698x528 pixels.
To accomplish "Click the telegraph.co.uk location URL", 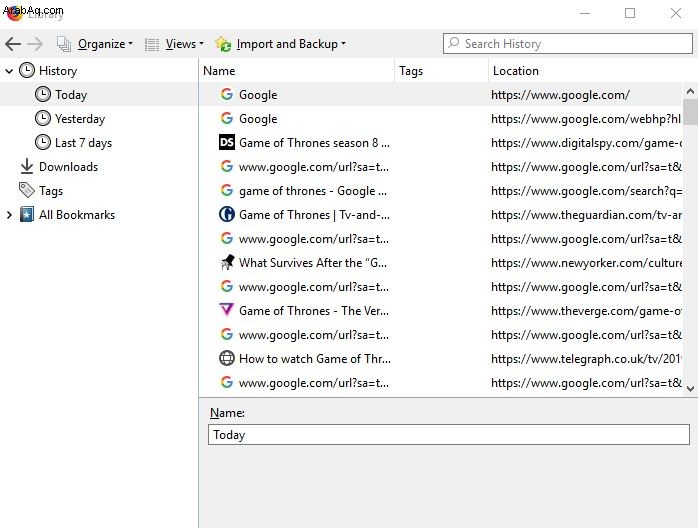I will click(586, 359).
